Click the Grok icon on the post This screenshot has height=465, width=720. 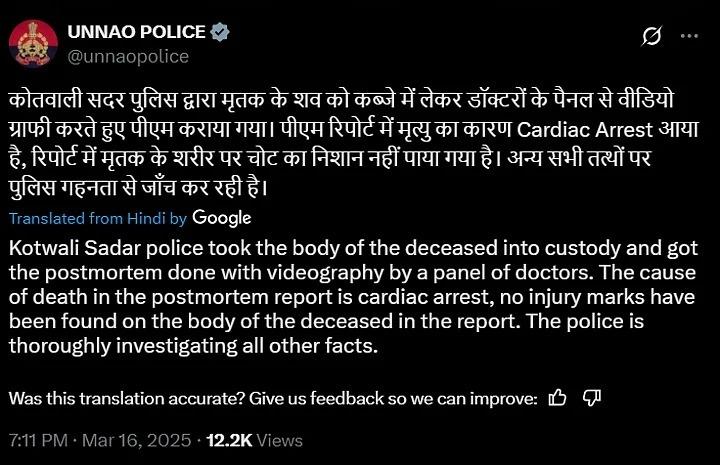click(651, 36)
